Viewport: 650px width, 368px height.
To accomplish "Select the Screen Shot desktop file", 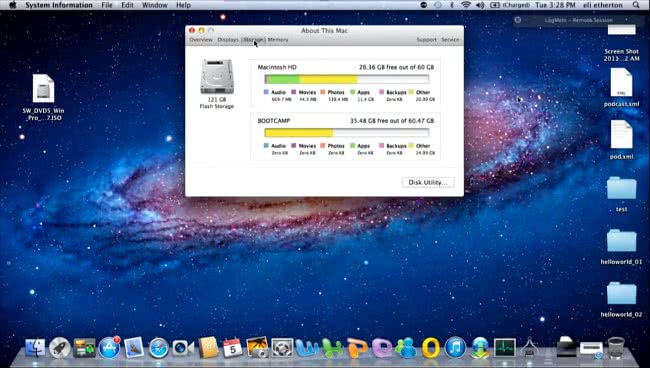I will [x=621, y=44].
